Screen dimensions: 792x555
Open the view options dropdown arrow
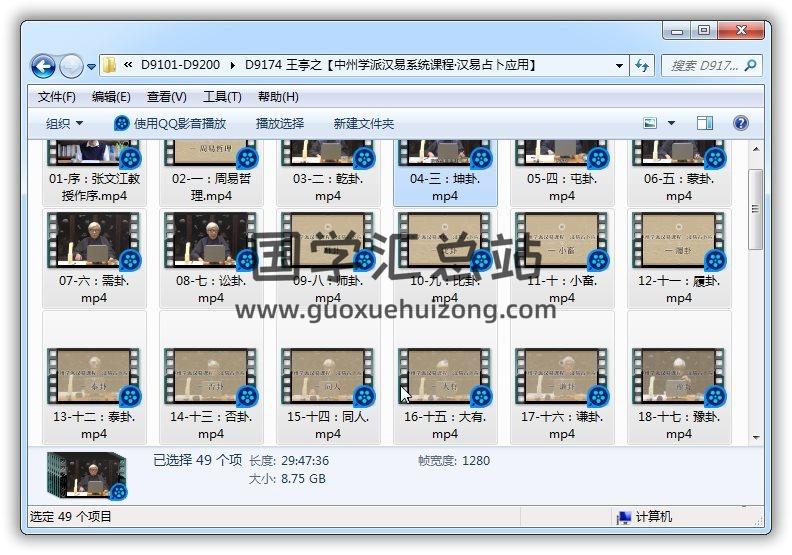671,123
